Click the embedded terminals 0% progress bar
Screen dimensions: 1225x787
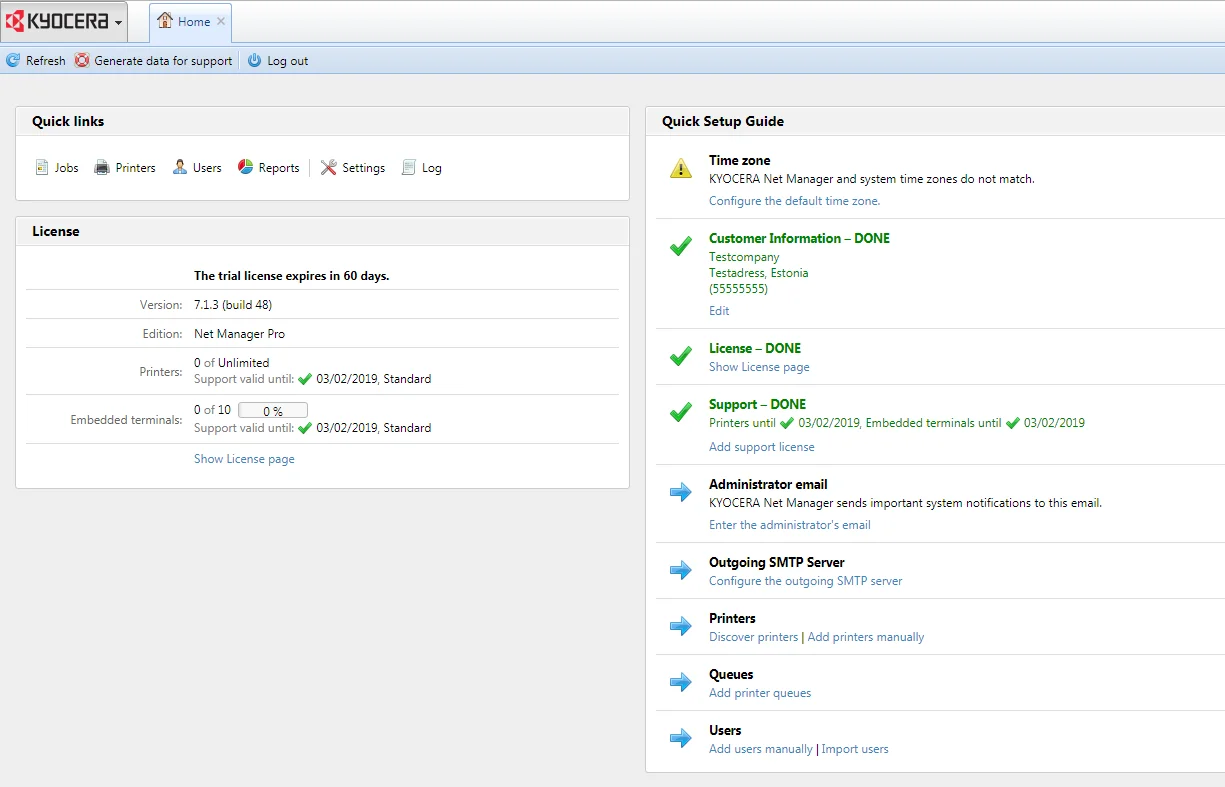272,411
